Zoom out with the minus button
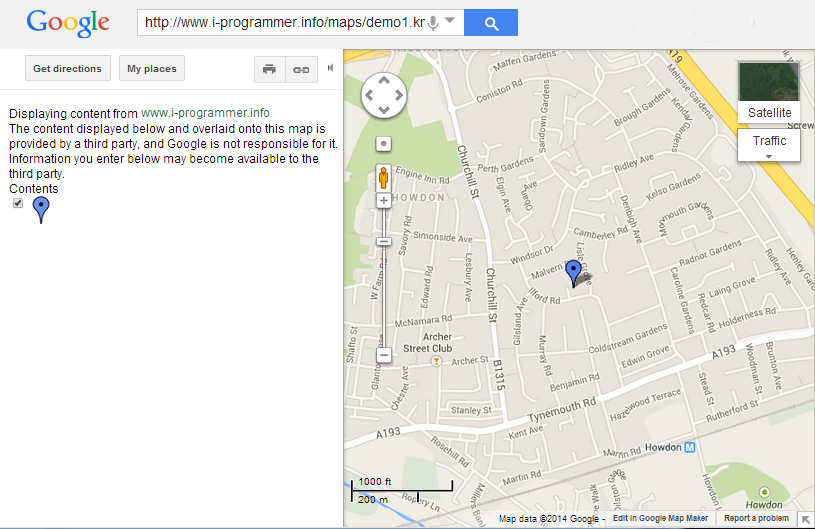This screenshot has width=815, height=529. [x=384, y=355]
